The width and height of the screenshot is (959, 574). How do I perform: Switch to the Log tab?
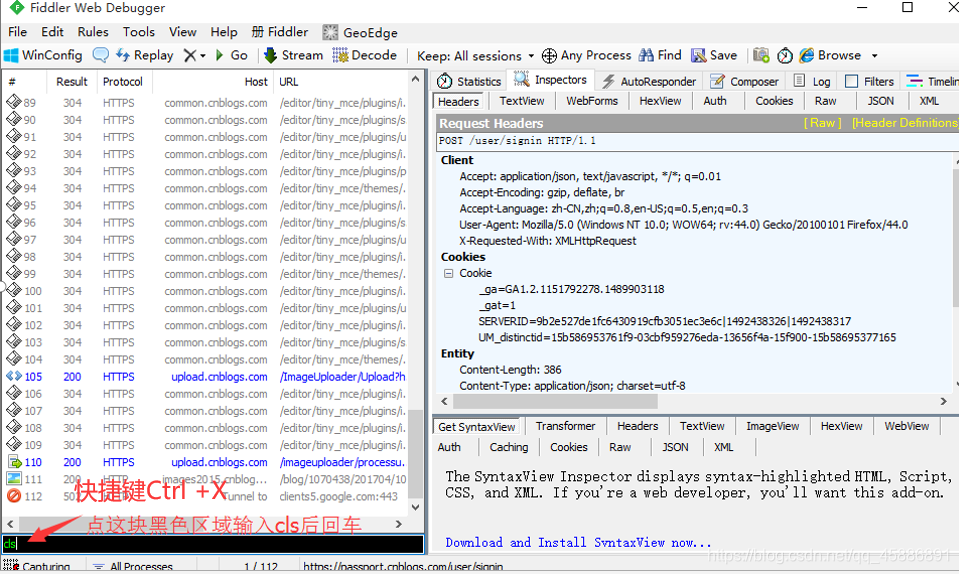pyautogui.click(x=812, y=81)
